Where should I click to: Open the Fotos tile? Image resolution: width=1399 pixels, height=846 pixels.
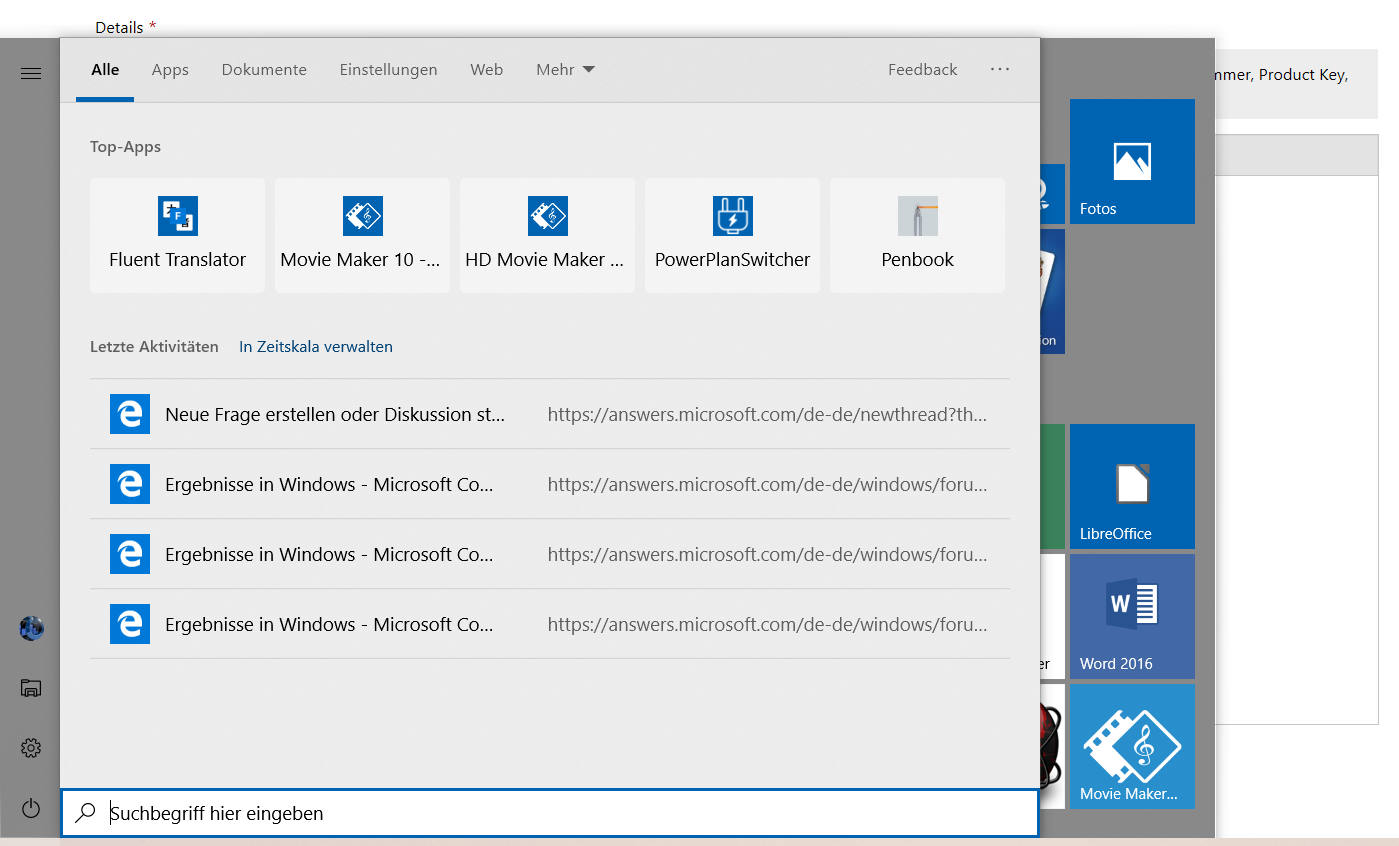(x=1132, y=161)
